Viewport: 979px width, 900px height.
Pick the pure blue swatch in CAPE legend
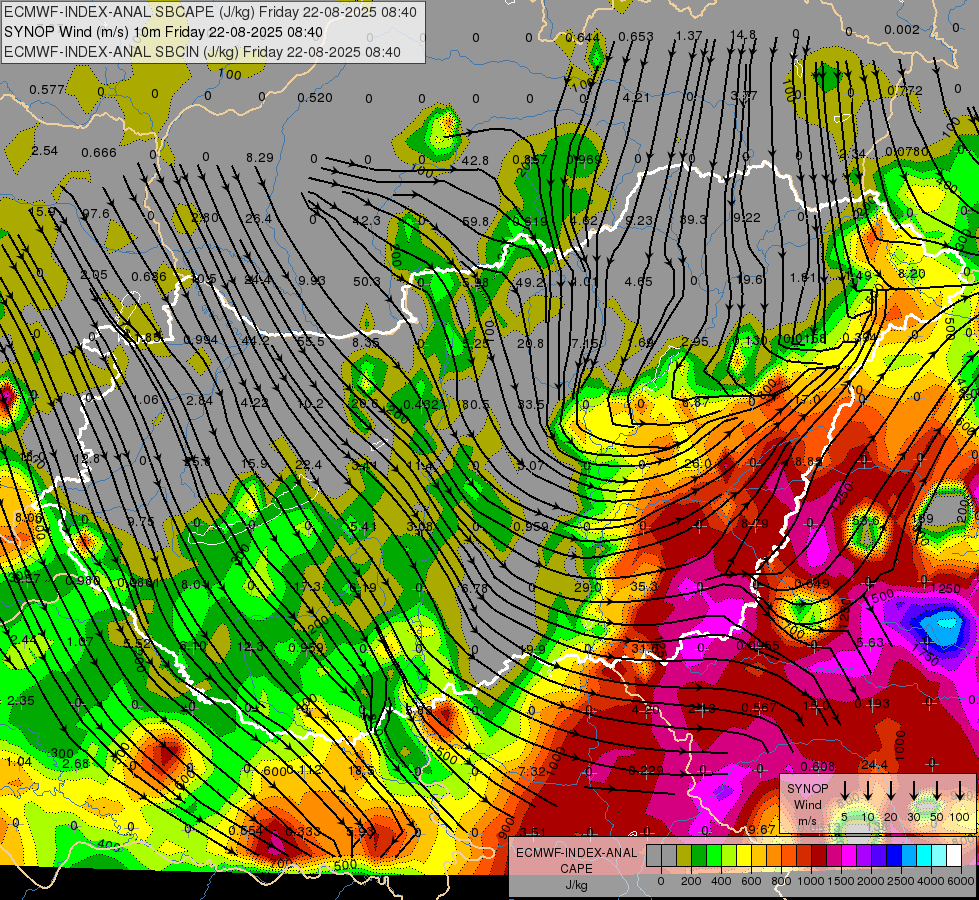[x=893, y=856]
